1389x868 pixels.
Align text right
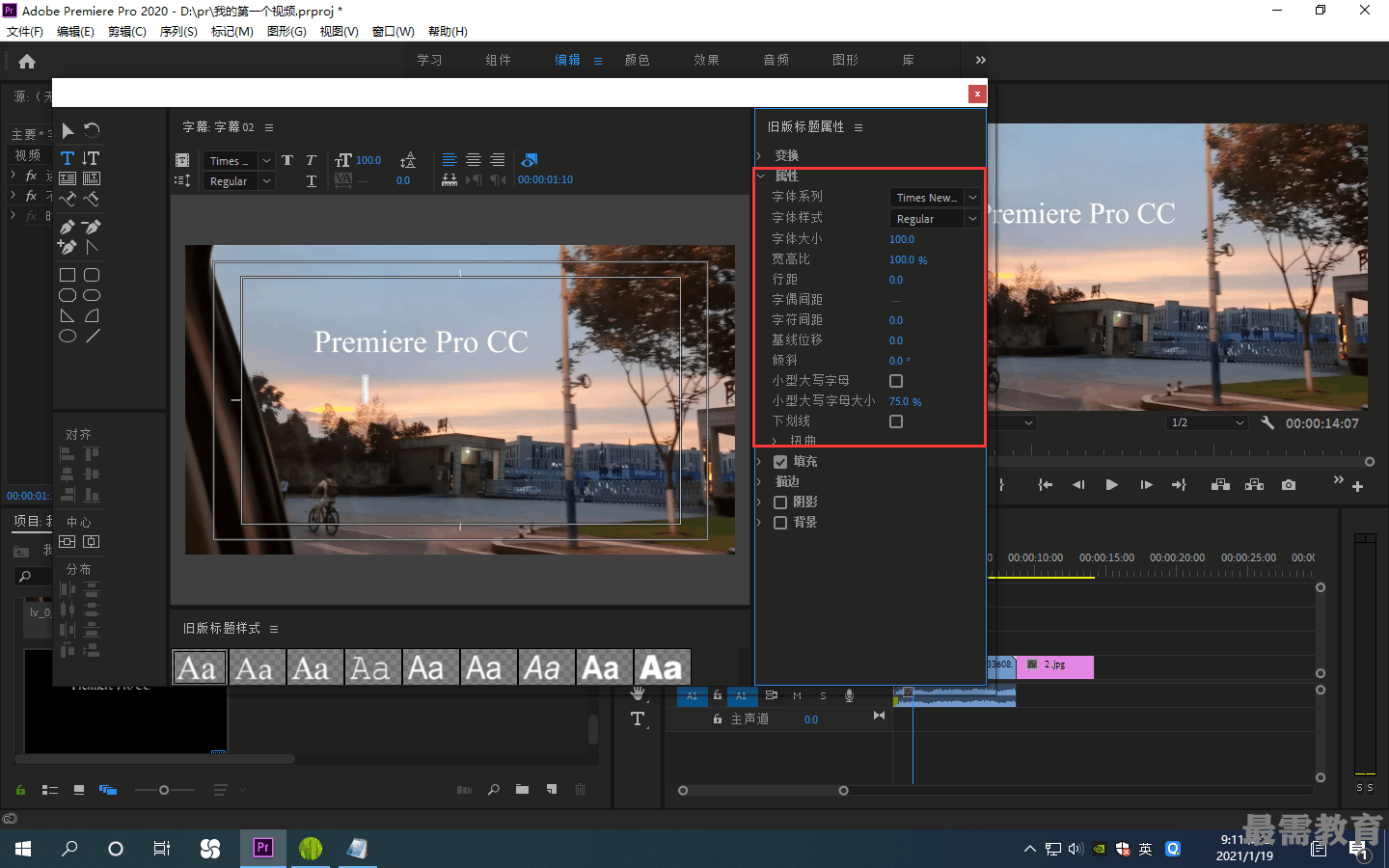[x=497, y=160]
